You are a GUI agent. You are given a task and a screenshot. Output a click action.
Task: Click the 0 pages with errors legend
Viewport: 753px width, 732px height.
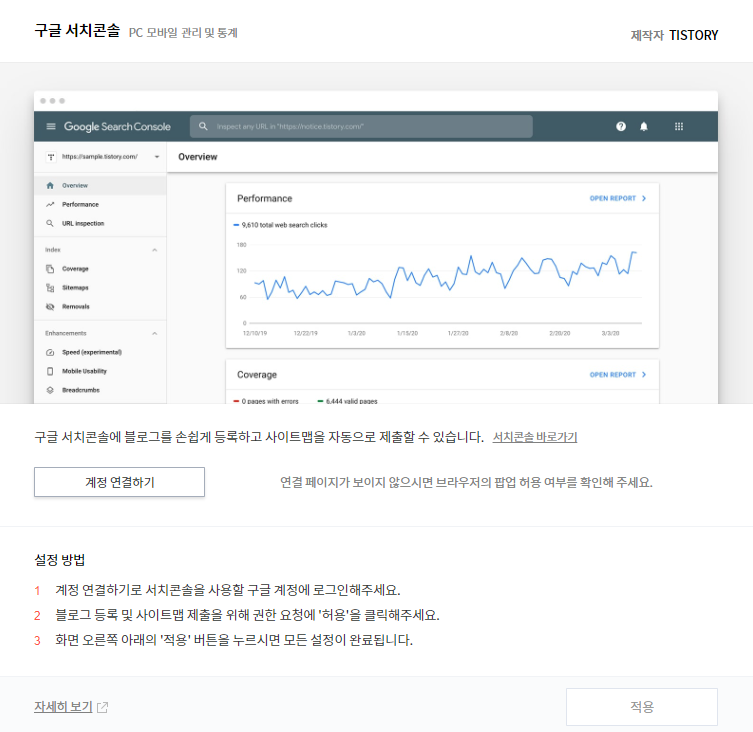(x=266, y=401)
